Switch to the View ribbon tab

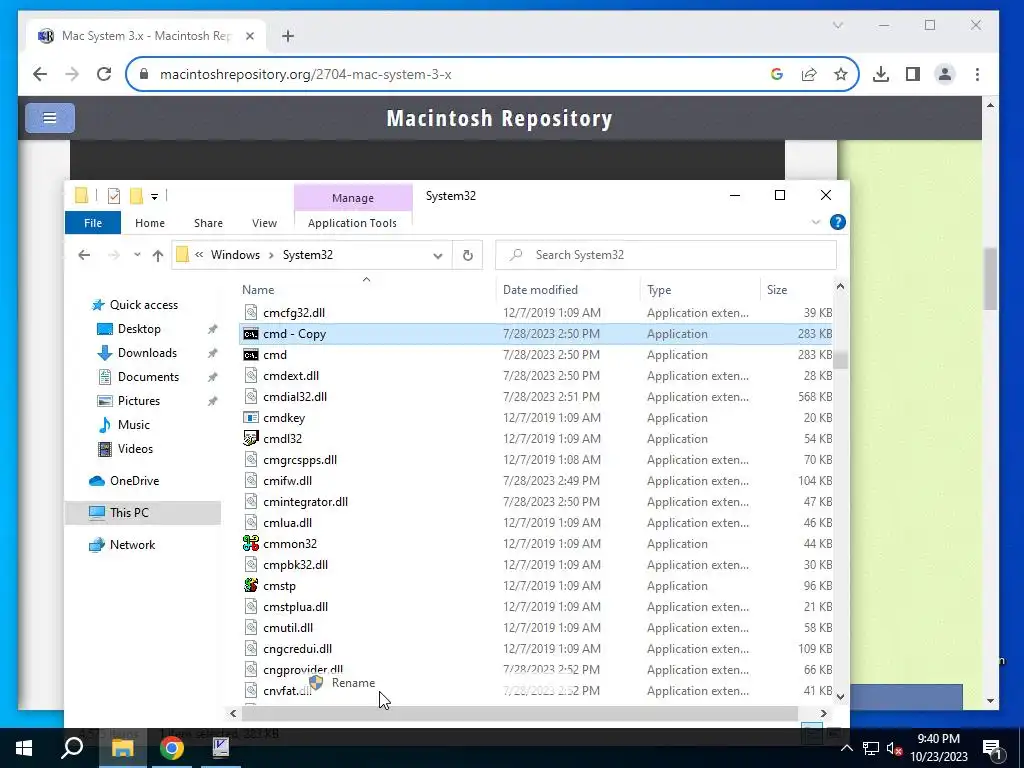click(x=264, y=223)
